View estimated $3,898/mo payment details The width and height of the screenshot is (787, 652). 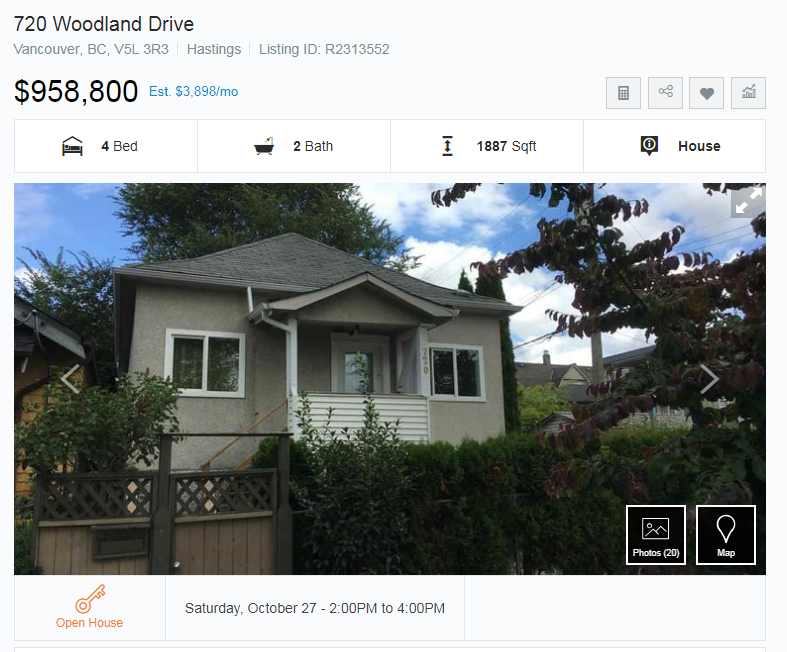pos(193,91)
